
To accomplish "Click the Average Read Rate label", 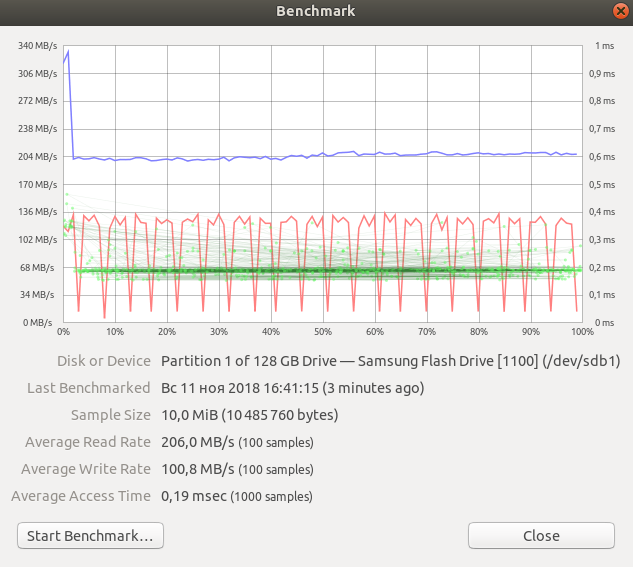I will click(88, 442).
